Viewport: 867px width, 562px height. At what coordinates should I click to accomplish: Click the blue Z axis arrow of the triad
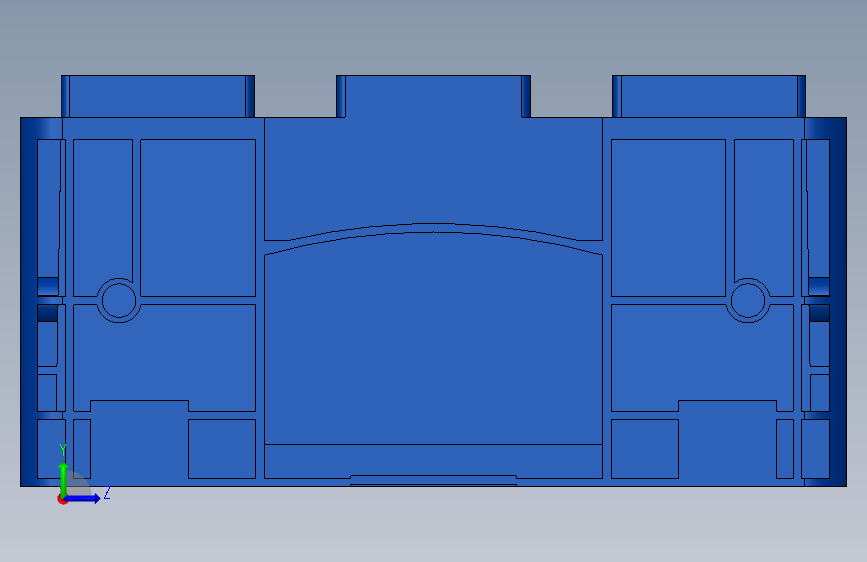click(83, 498)
